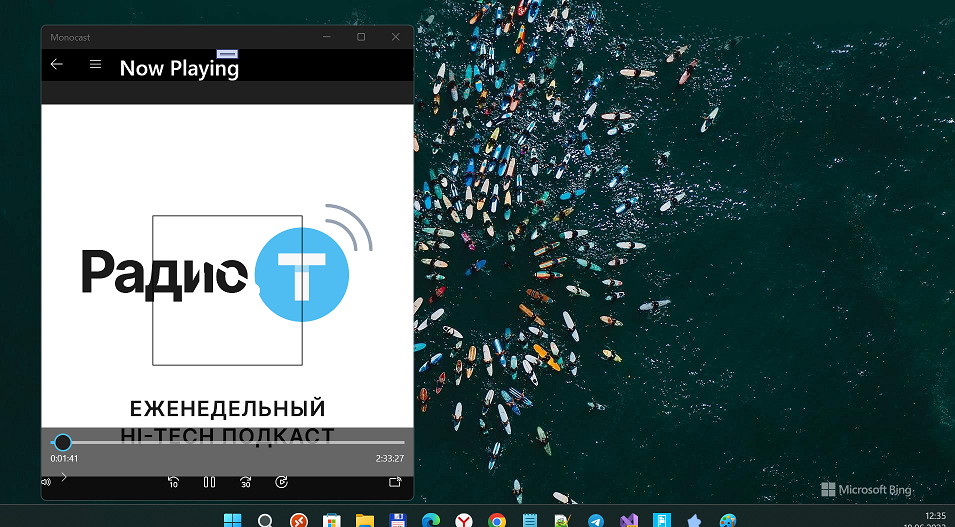Click the taskbar clock showing 12:35
The image size is (955, 527).
[x=935, y=516]
